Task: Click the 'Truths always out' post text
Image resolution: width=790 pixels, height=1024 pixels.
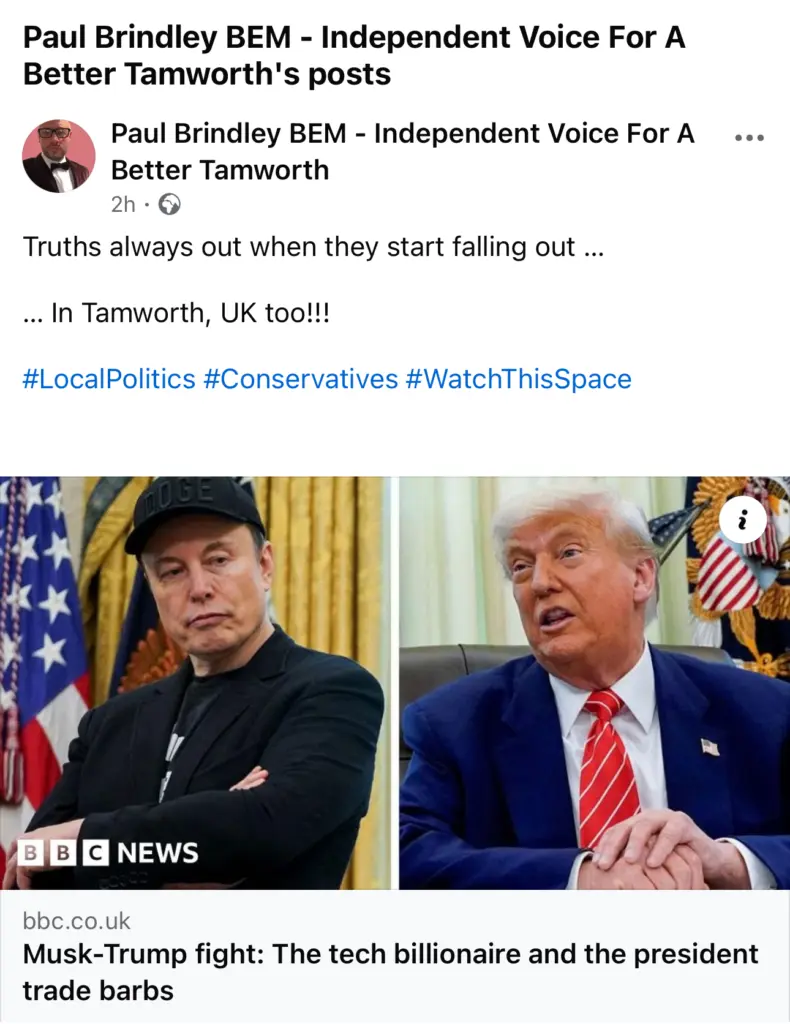Action: coord(313,248)
